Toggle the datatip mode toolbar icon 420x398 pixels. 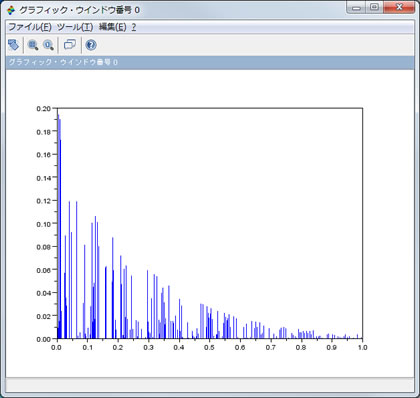(x=70, y=45)
